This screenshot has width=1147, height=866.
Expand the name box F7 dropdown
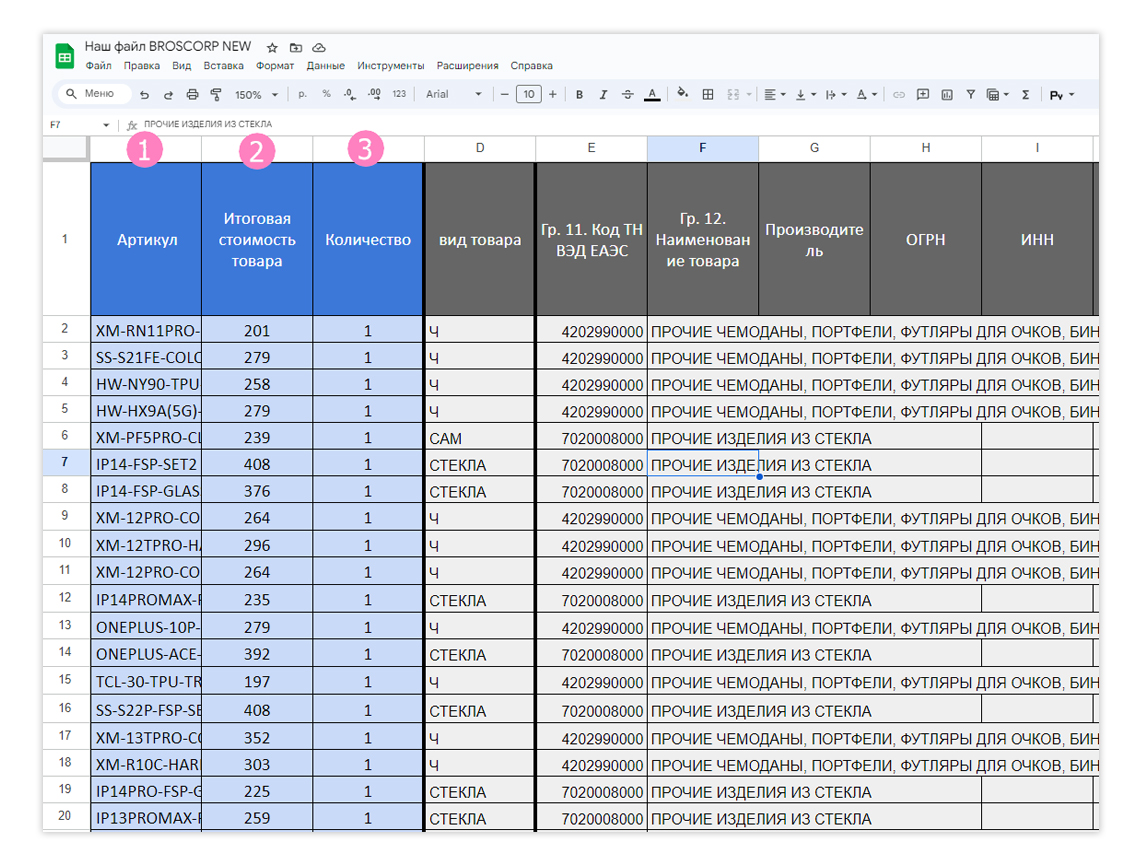click(106, 125)
